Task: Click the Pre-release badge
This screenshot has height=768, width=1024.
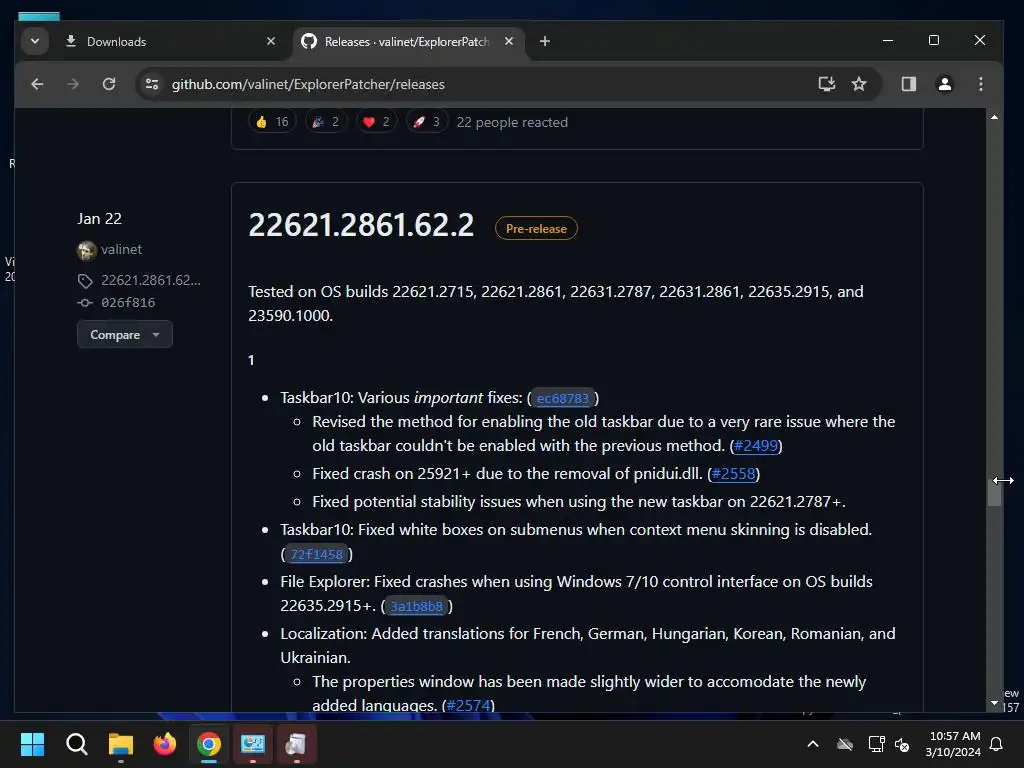Action: [536, 229]
